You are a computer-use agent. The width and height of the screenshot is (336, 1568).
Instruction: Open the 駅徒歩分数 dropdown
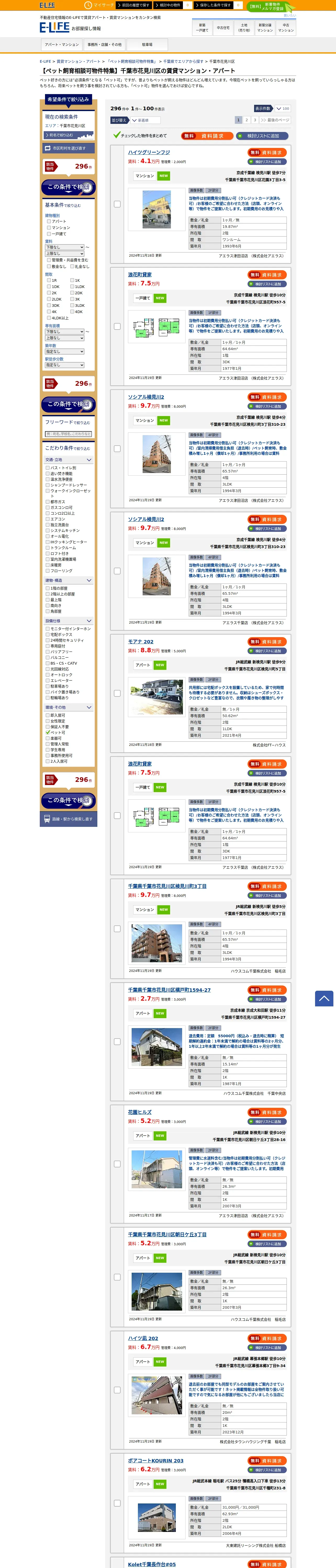coord(64,365)
